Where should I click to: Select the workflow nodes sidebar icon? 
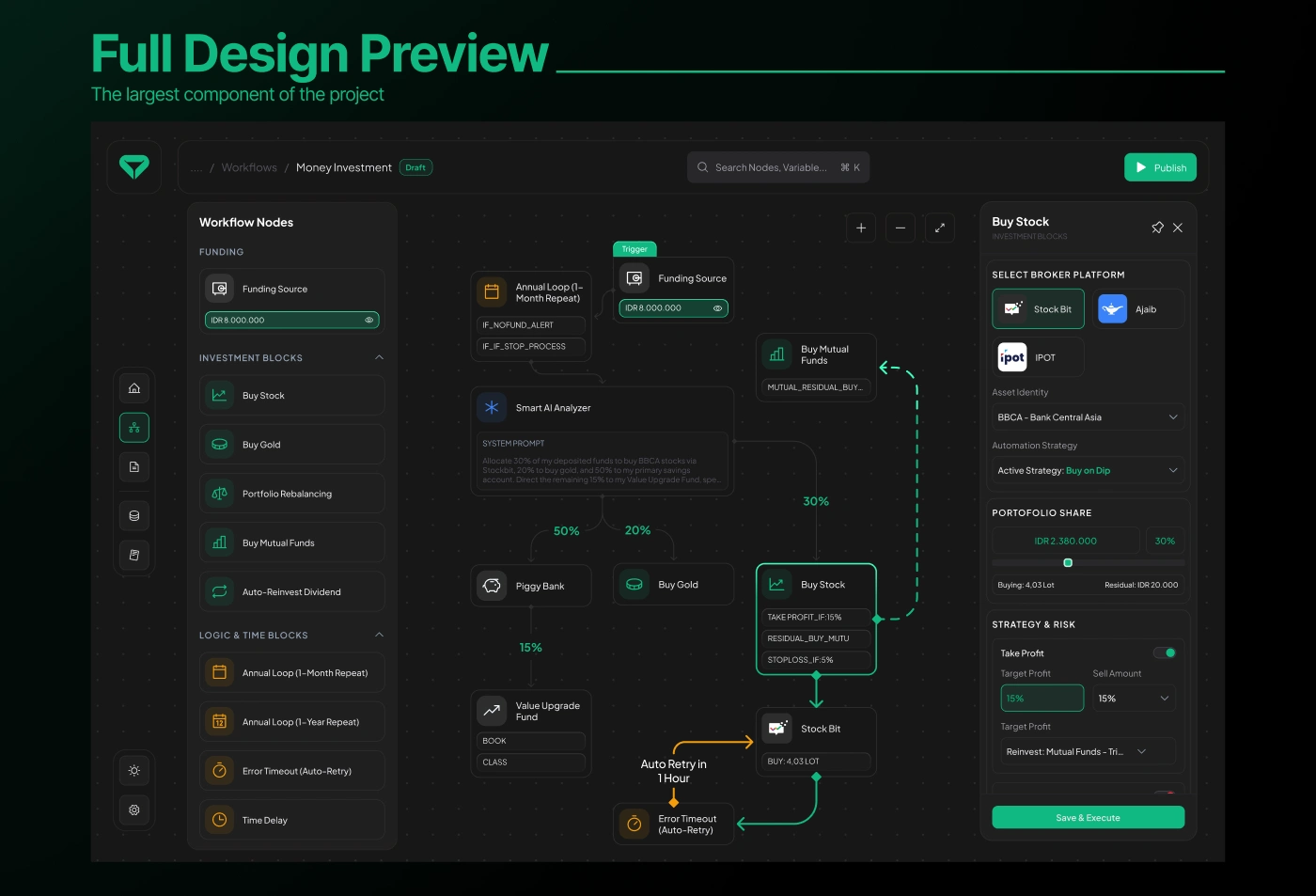[x=134, y=428]
